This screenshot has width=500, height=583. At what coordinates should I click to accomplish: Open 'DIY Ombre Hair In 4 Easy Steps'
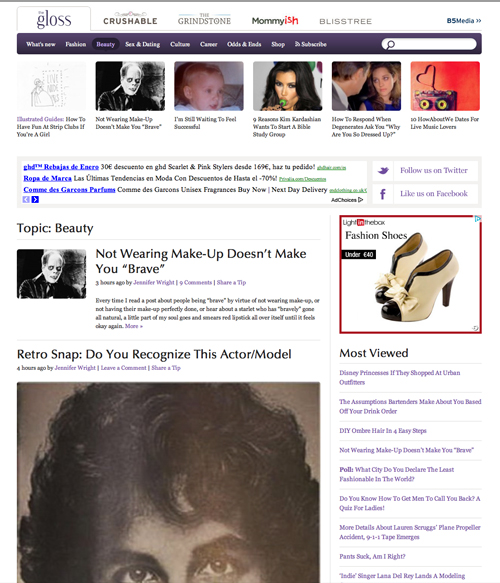(x=383, y=431)
